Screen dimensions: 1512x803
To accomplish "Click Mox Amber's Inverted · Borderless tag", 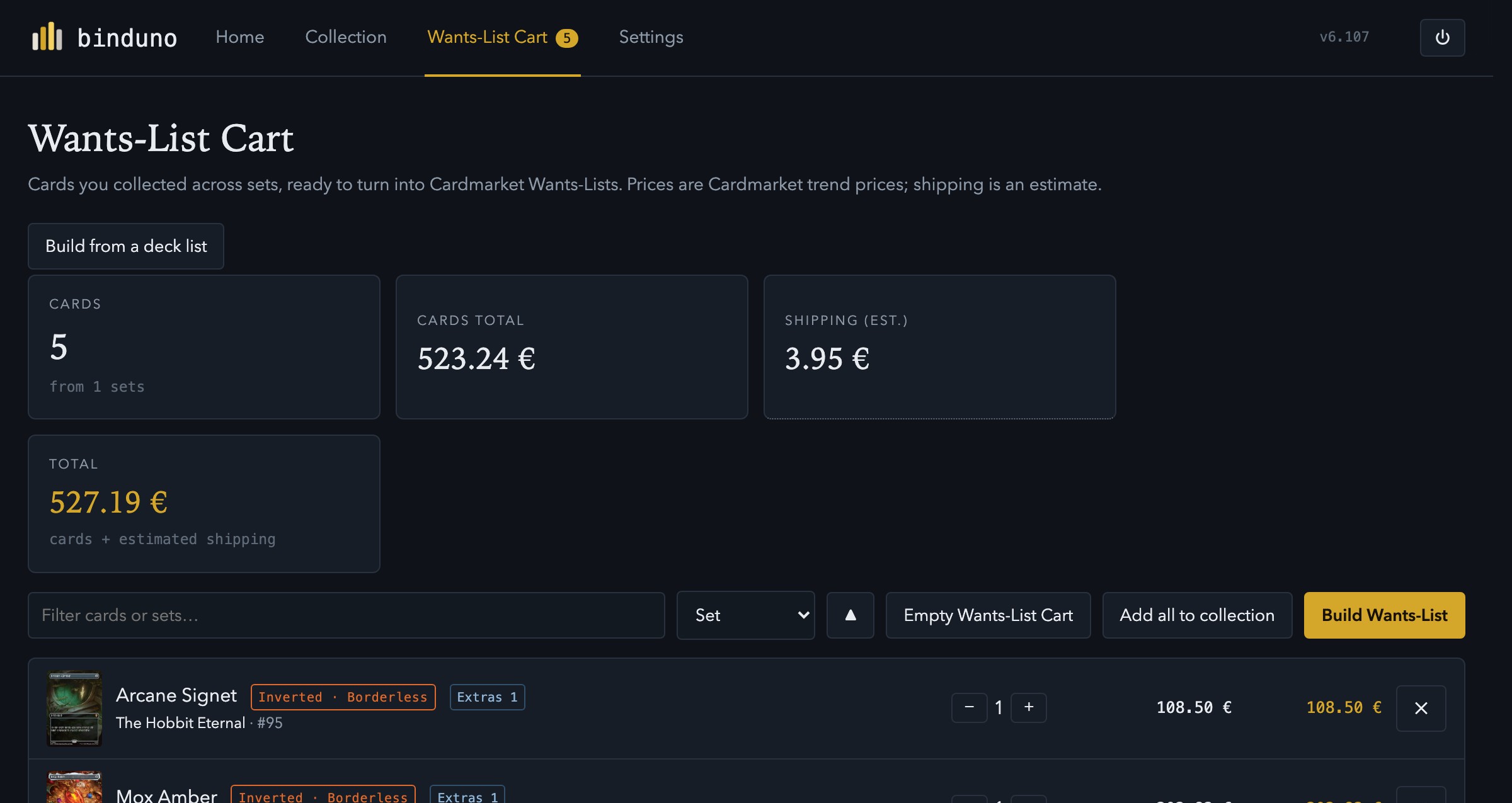I will [323, 795].
